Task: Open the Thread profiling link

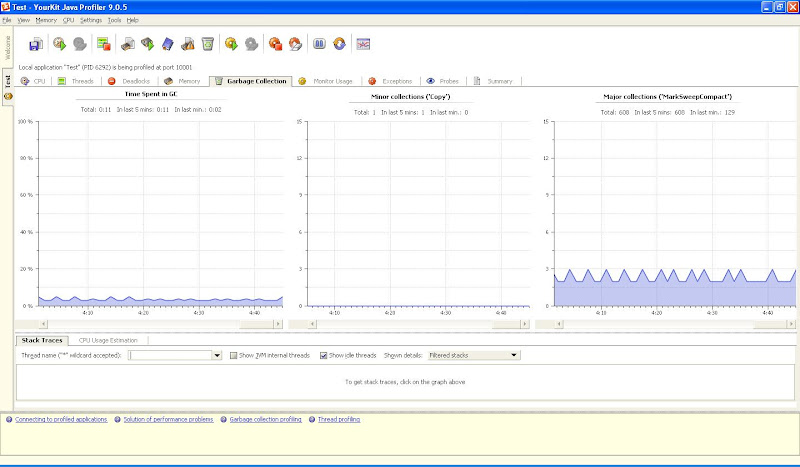Action: (339, 420)
